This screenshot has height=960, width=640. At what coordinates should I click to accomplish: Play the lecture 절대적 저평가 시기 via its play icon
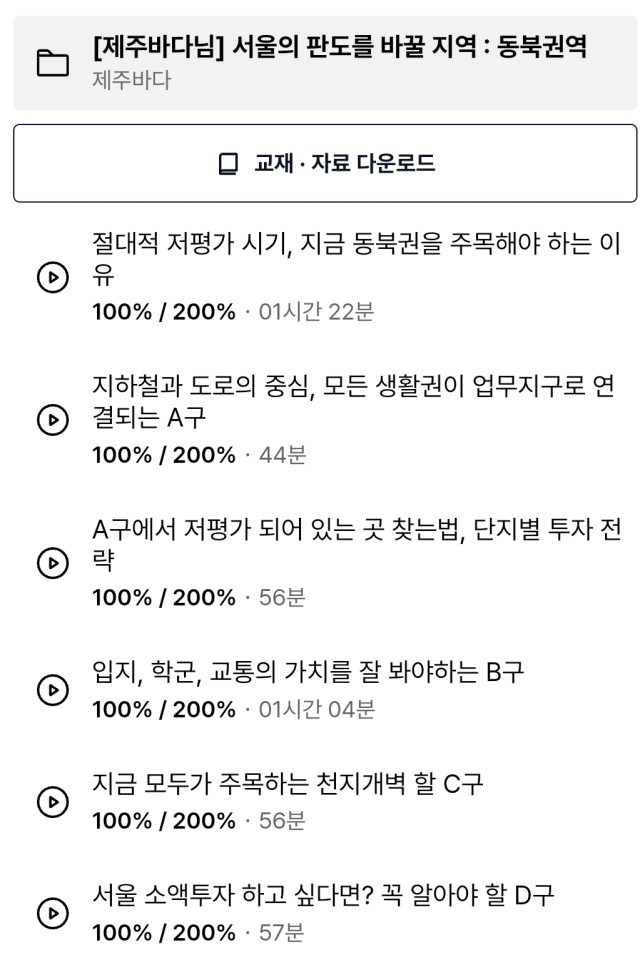coord(53,277)
